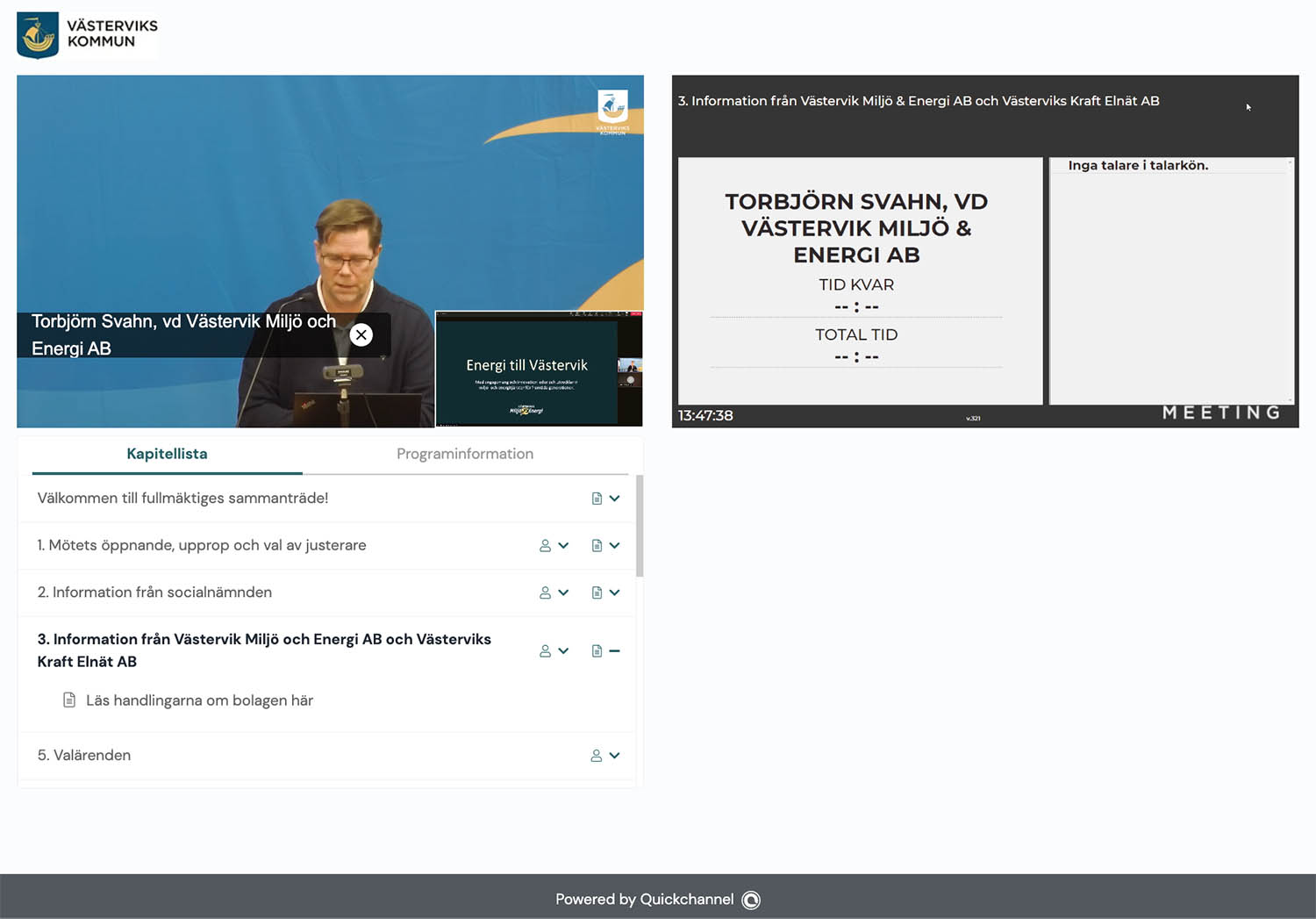Show speakers for item 1 Mötets öppnande

pyautogui.click(x=554, y=546)
